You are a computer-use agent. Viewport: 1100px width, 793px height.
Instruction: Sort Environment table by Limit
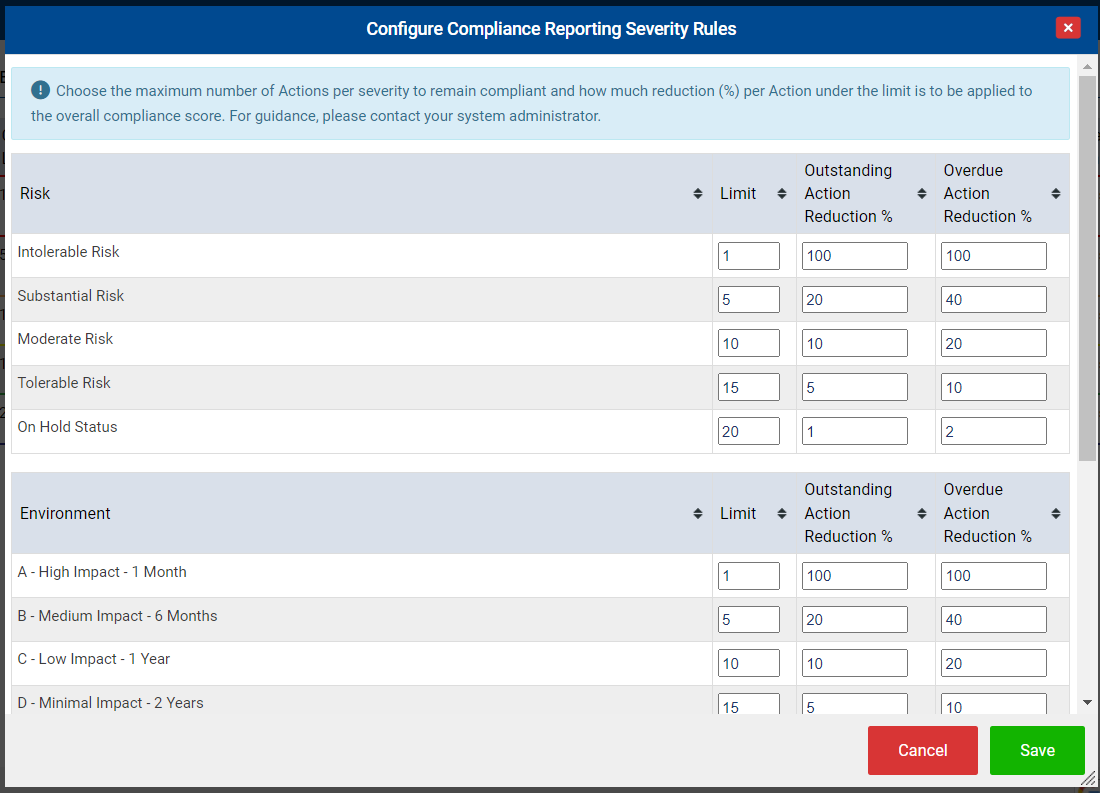[x=782, y=514]
